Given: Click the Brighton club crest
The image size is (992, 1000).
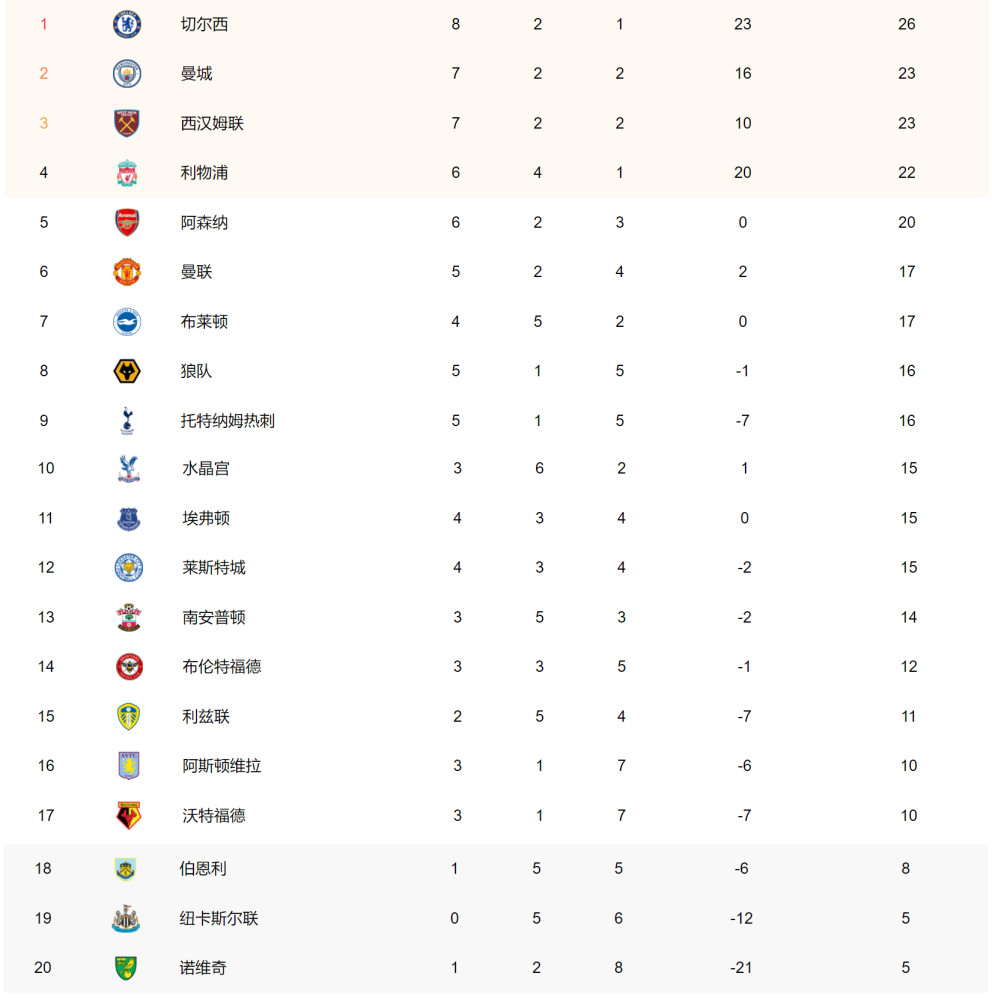Looking at the screenshot, I should 127,321.
